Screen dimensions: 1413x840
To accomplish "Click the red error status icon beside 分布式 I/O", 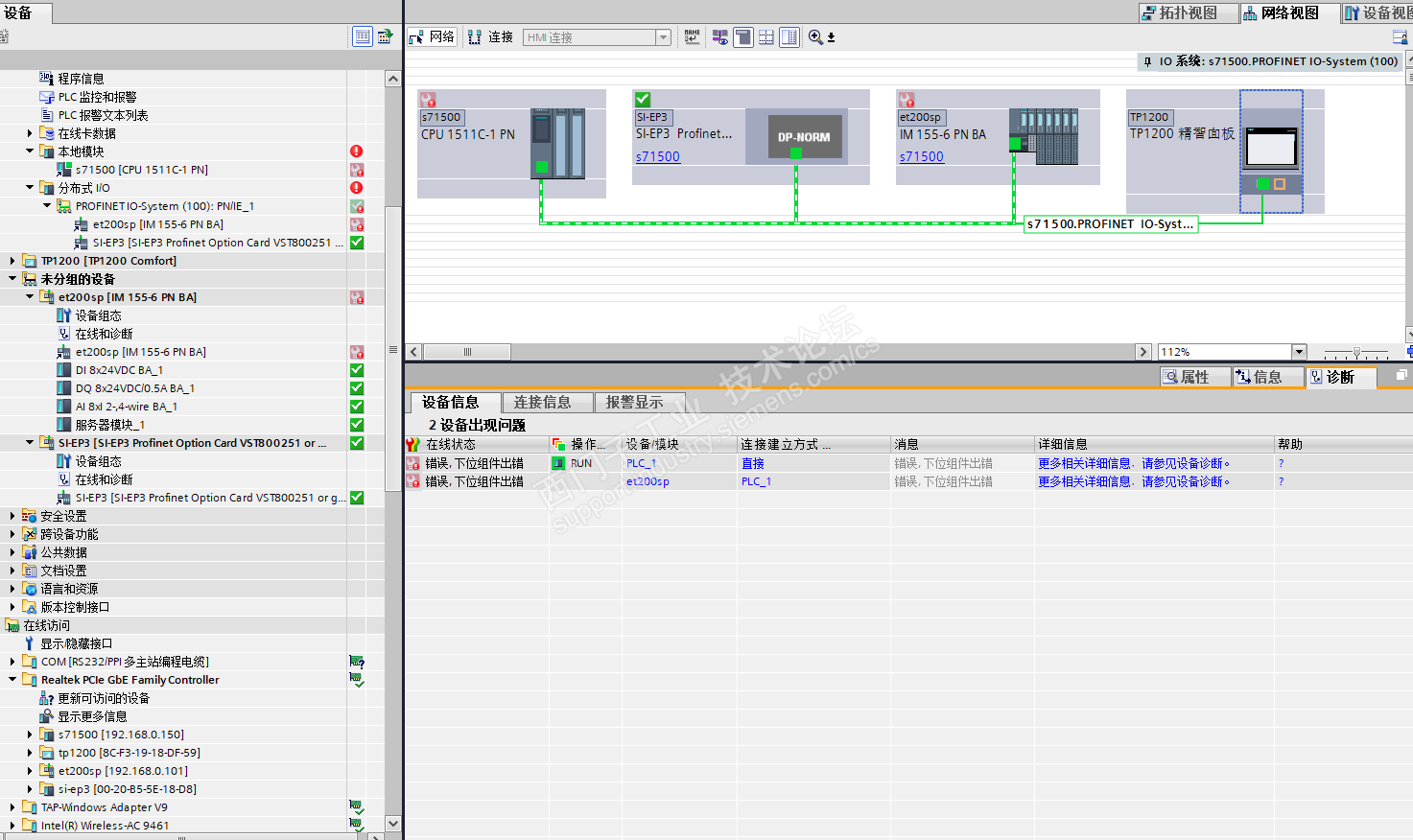I will point(357,188).
